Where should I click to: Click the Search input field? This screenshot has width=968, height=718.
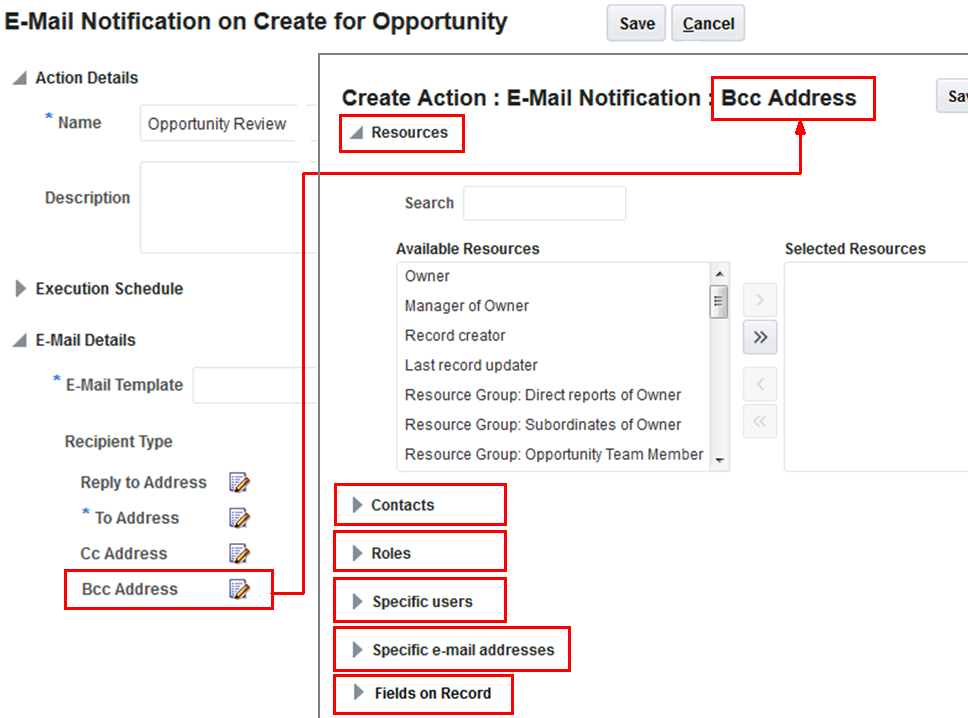pos(544,203)
